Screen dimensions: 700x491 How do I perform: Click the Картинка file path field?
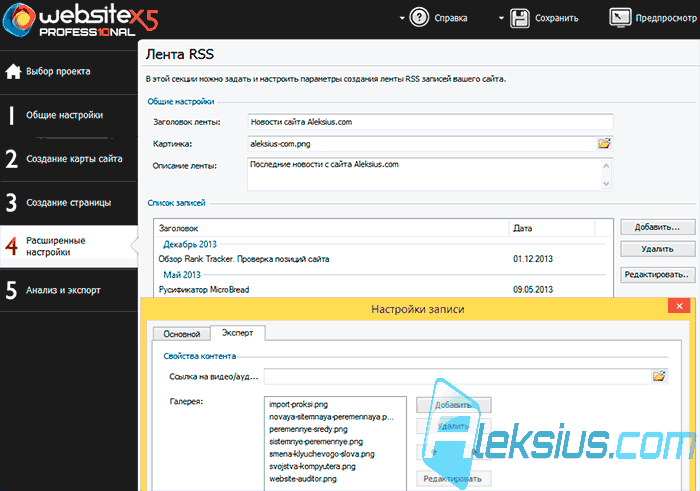click(422, 144)
